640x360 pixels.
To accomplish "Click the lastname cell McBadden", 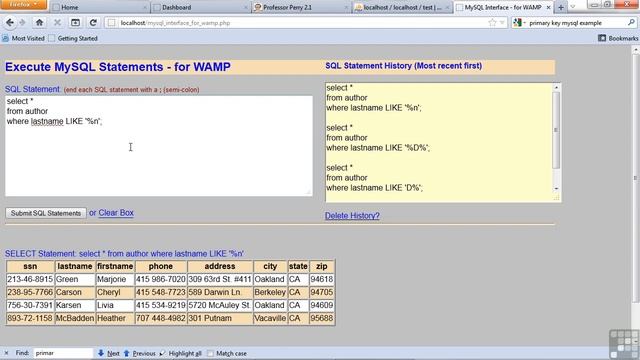I will [x=75, y=318].
